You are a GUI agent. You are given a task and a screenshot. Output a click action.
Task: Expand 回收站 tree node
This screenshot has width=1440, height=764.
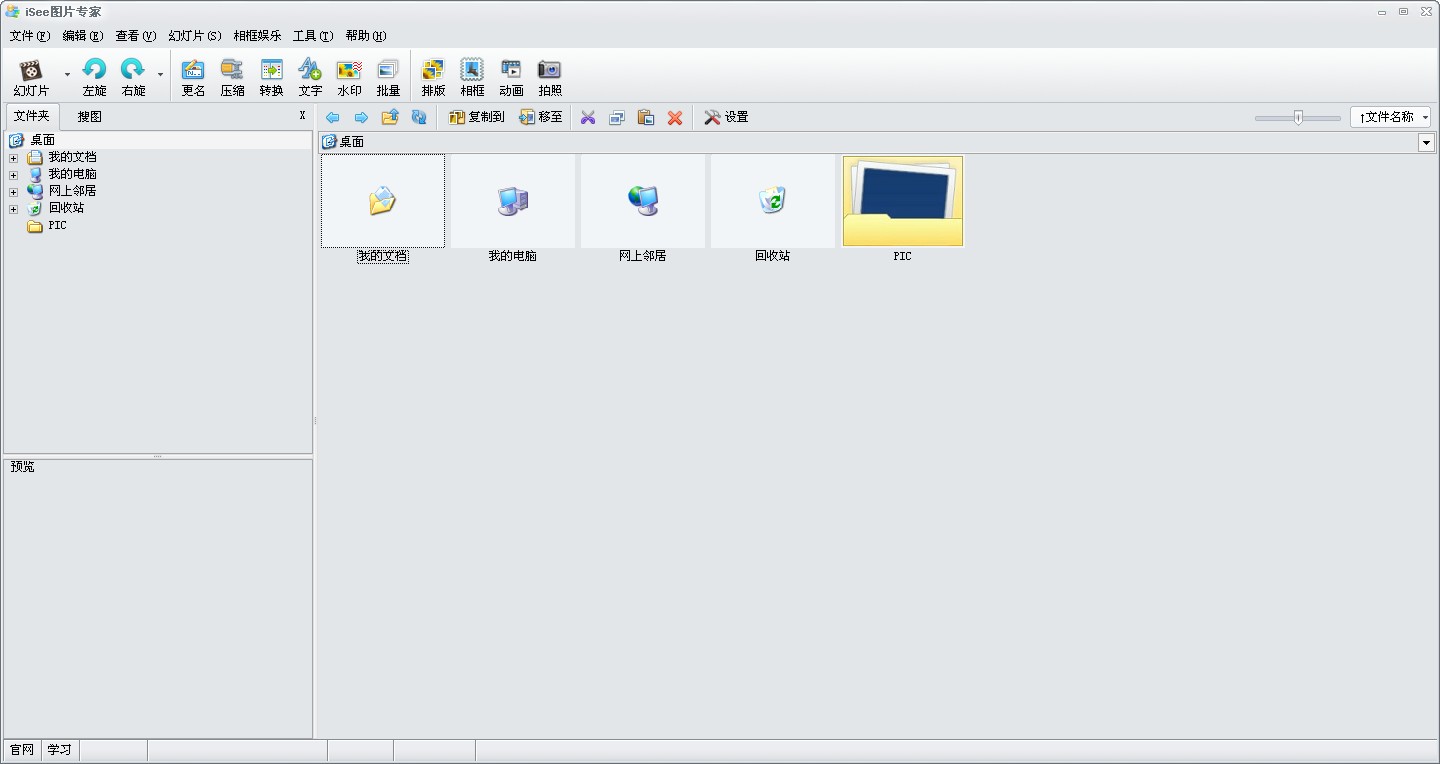click(13, 209)
